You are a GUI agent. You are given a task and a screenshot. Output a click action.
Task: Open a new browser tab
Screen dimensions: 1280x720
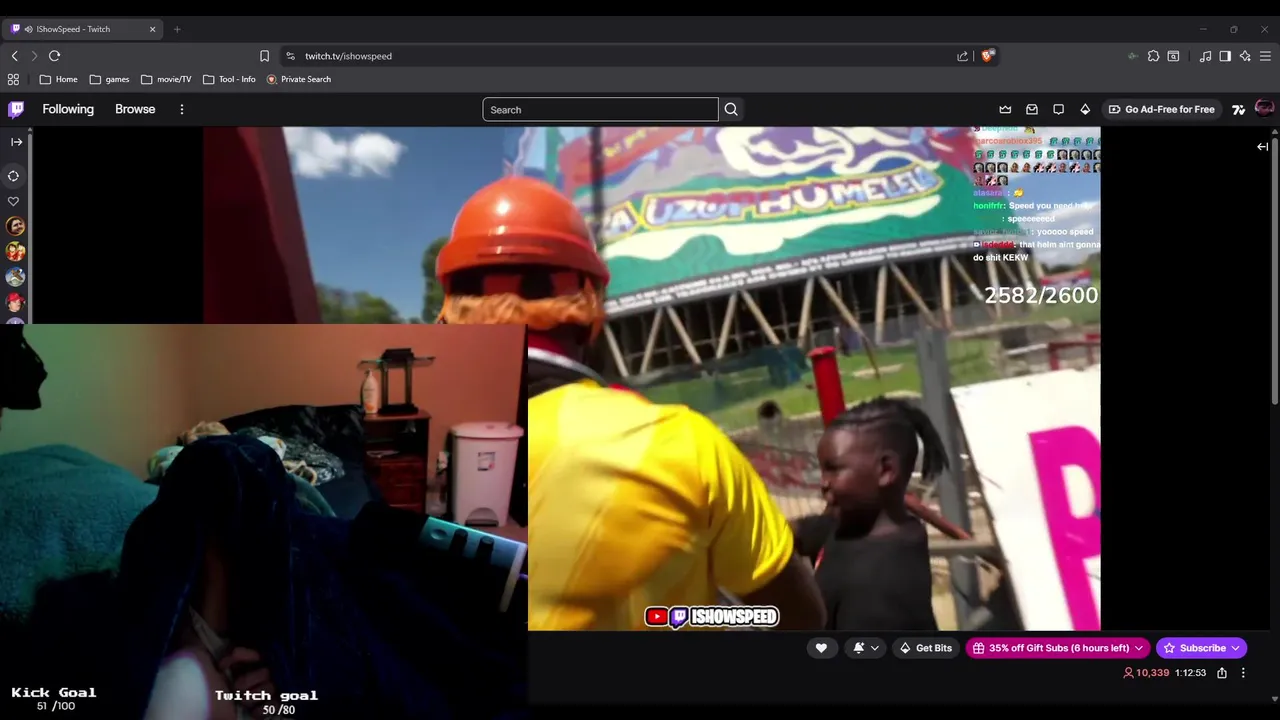[x=177, y=29]
